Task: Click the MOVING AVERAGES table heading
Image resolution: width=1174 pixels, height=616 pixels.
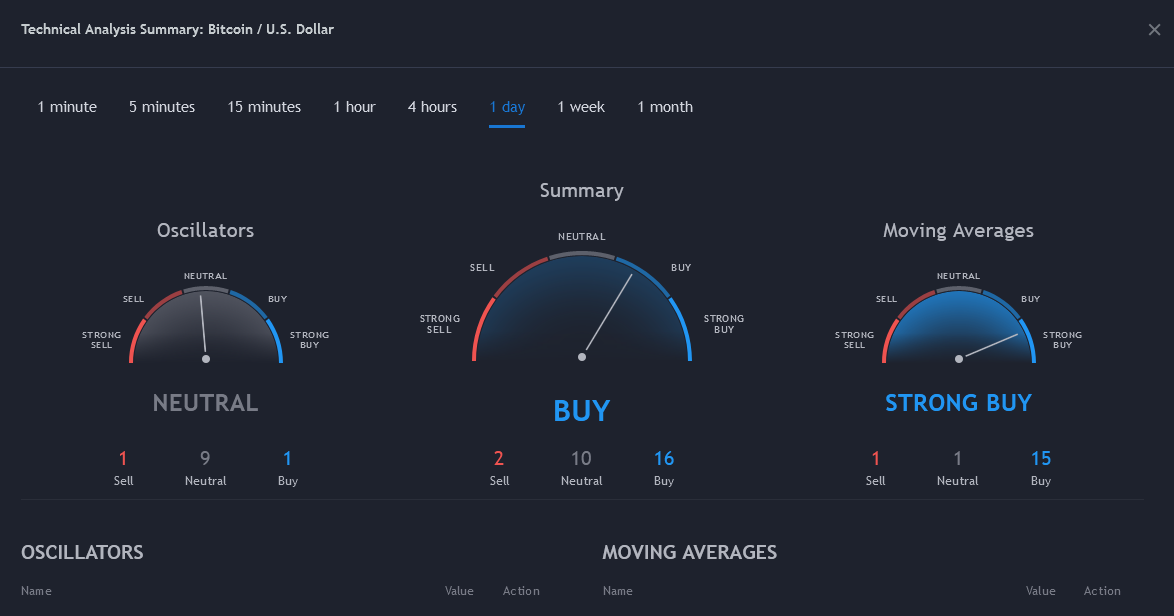Action: pyautogui.click(x=689, y=552)
